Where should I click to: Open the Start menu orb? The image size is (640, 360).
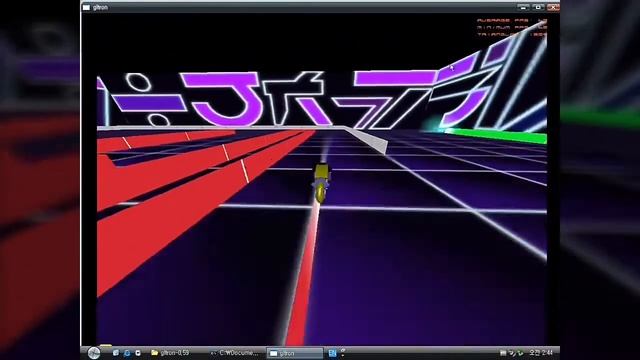pyautogui.click(x=94, y=353)
